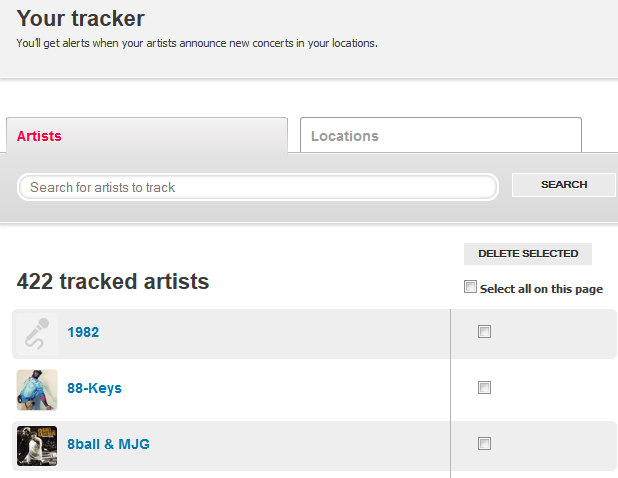
Task: Click the DELETE SELECTED button
Action: pyautogui.click(x=528, y=254)
